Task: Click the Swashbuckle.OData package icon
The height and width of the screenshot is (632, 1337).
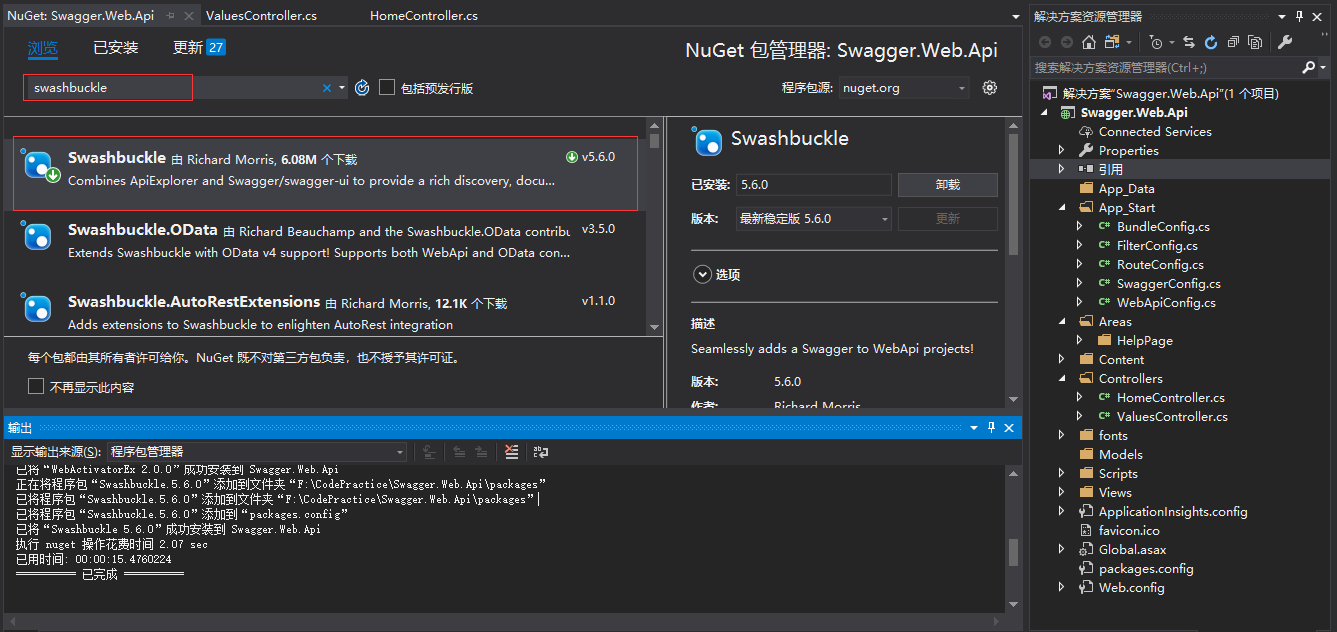Action: click(37, 236)
